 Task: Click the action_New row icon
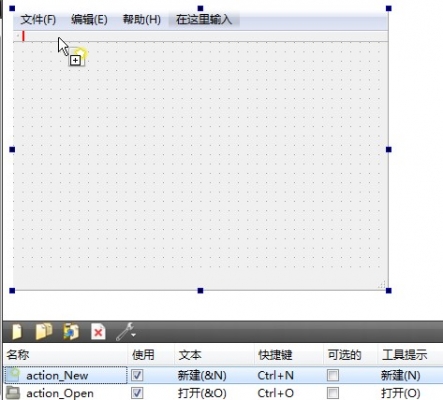click(x=13, y=375)
